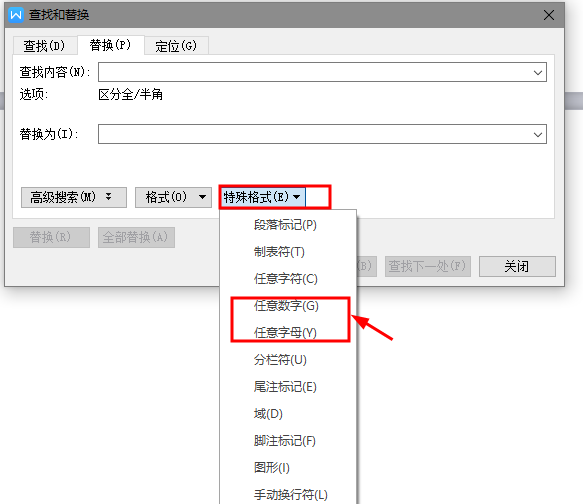Click the 区分全/半角 option text
583x504 pixels.
pyautogui.click(x=131, y=94)
